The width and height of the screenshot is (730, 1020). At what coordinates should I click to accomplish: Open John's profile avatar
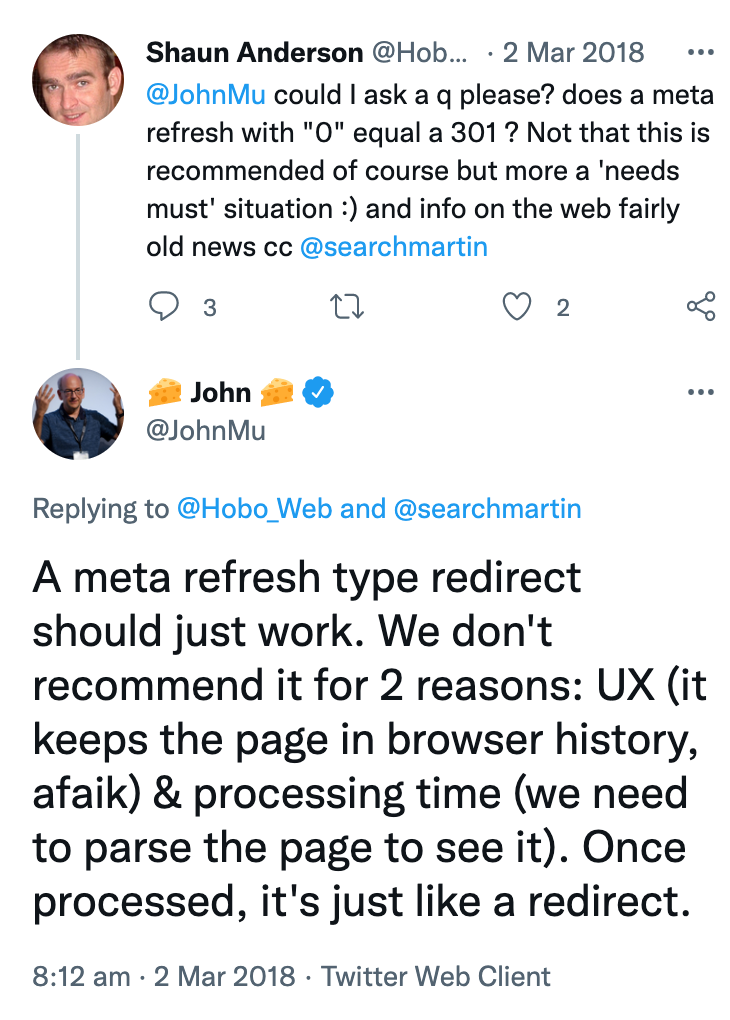(79, 413)
